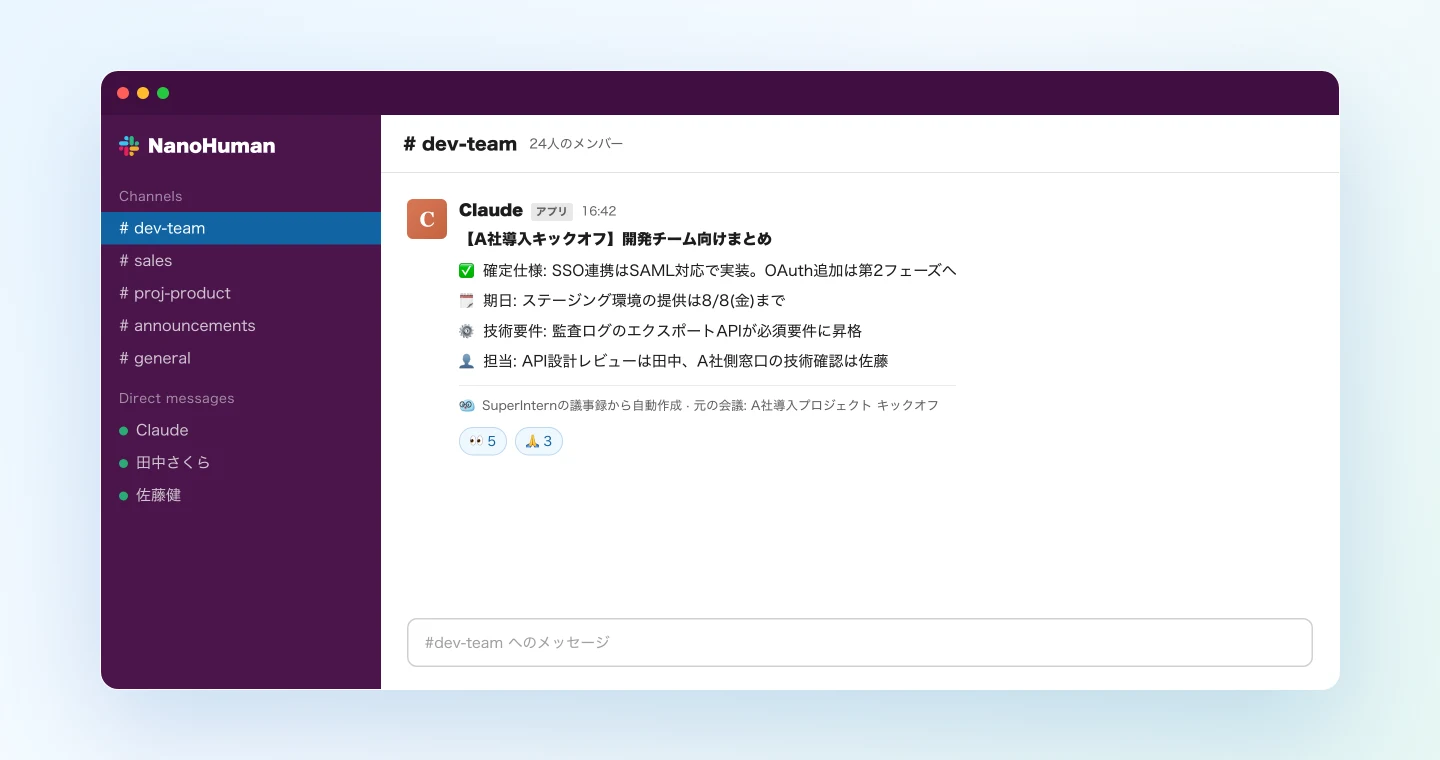Image resolution: width=1440 pixels, height=760 pixels.
Task: Open the # proj-product channel
Action: pyautogui.click(x=241, y=293)
